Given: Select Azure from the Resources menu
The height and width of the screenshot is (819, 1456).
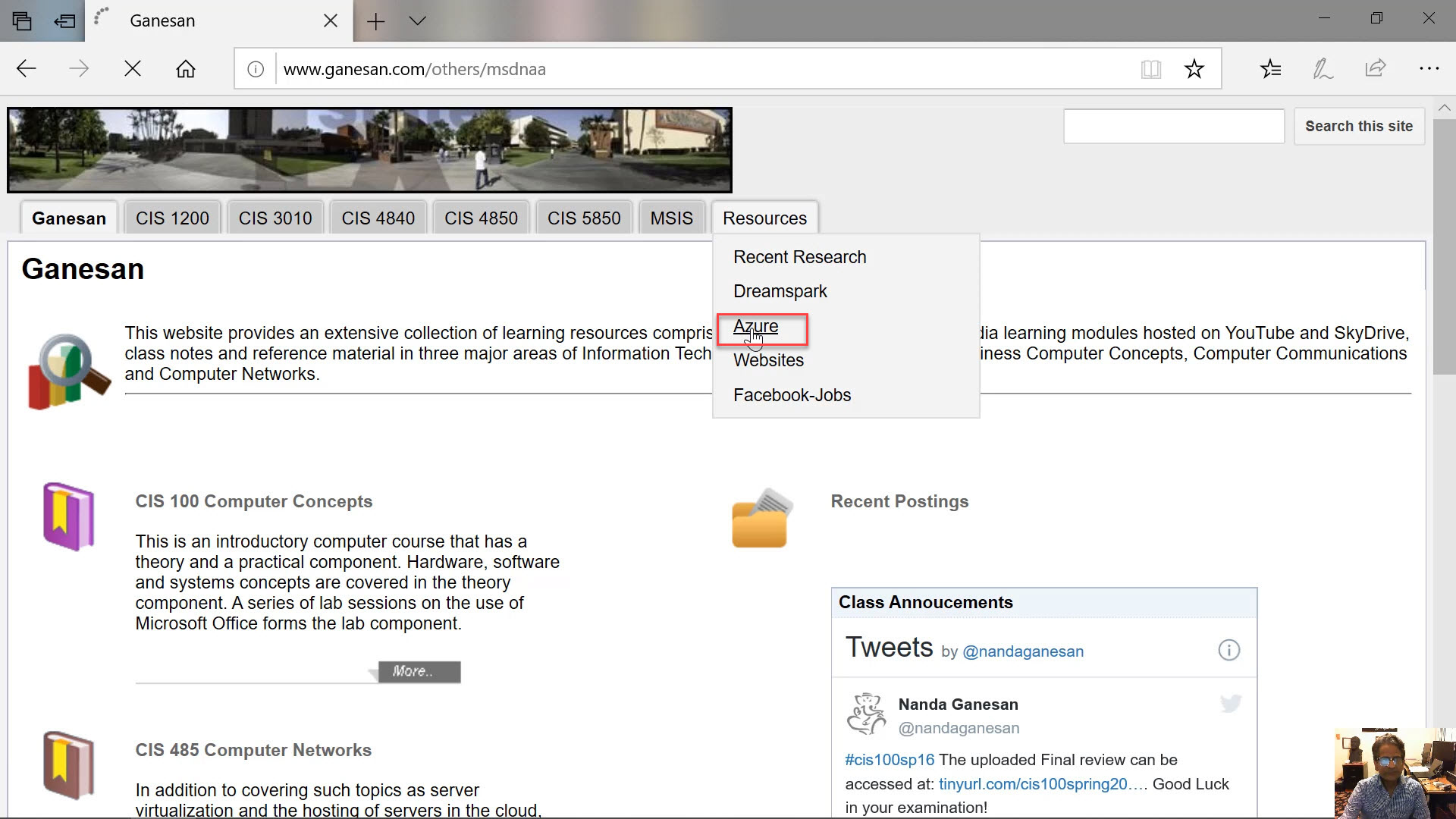Looking at the screenshot, I should 755,327.
